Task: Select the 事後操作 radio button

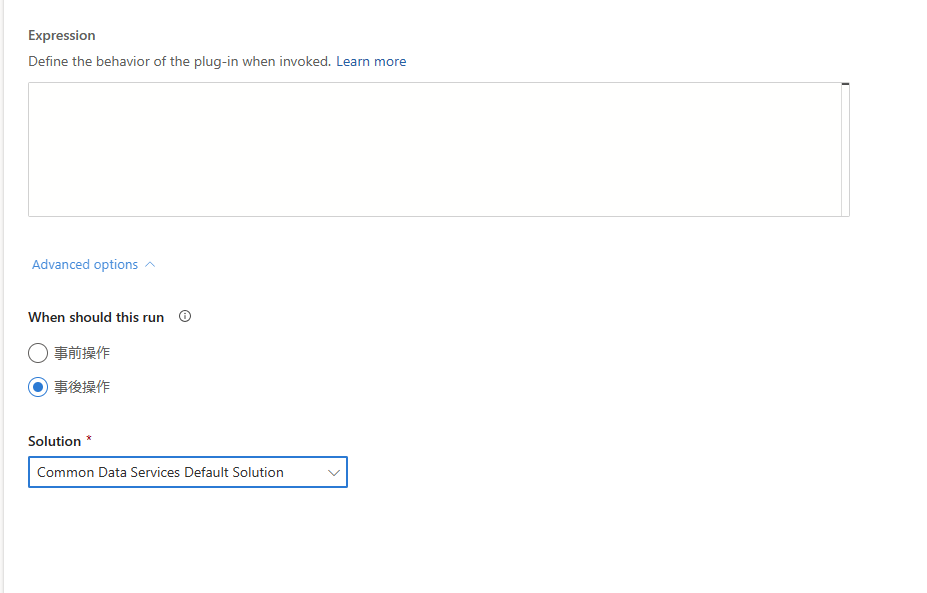Action: (x=38, y=387)
